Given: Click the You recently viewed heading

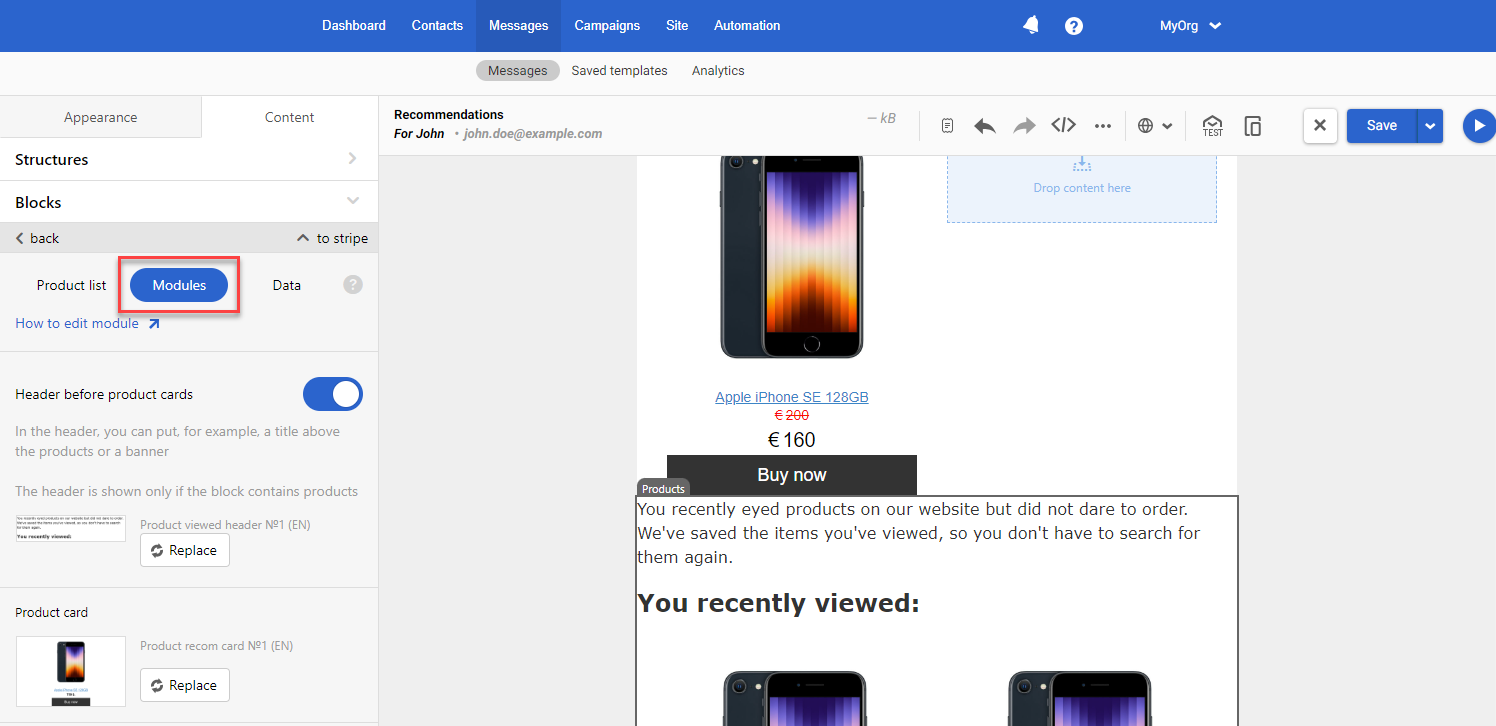Looking at the screenshot, I should (778, 603).
